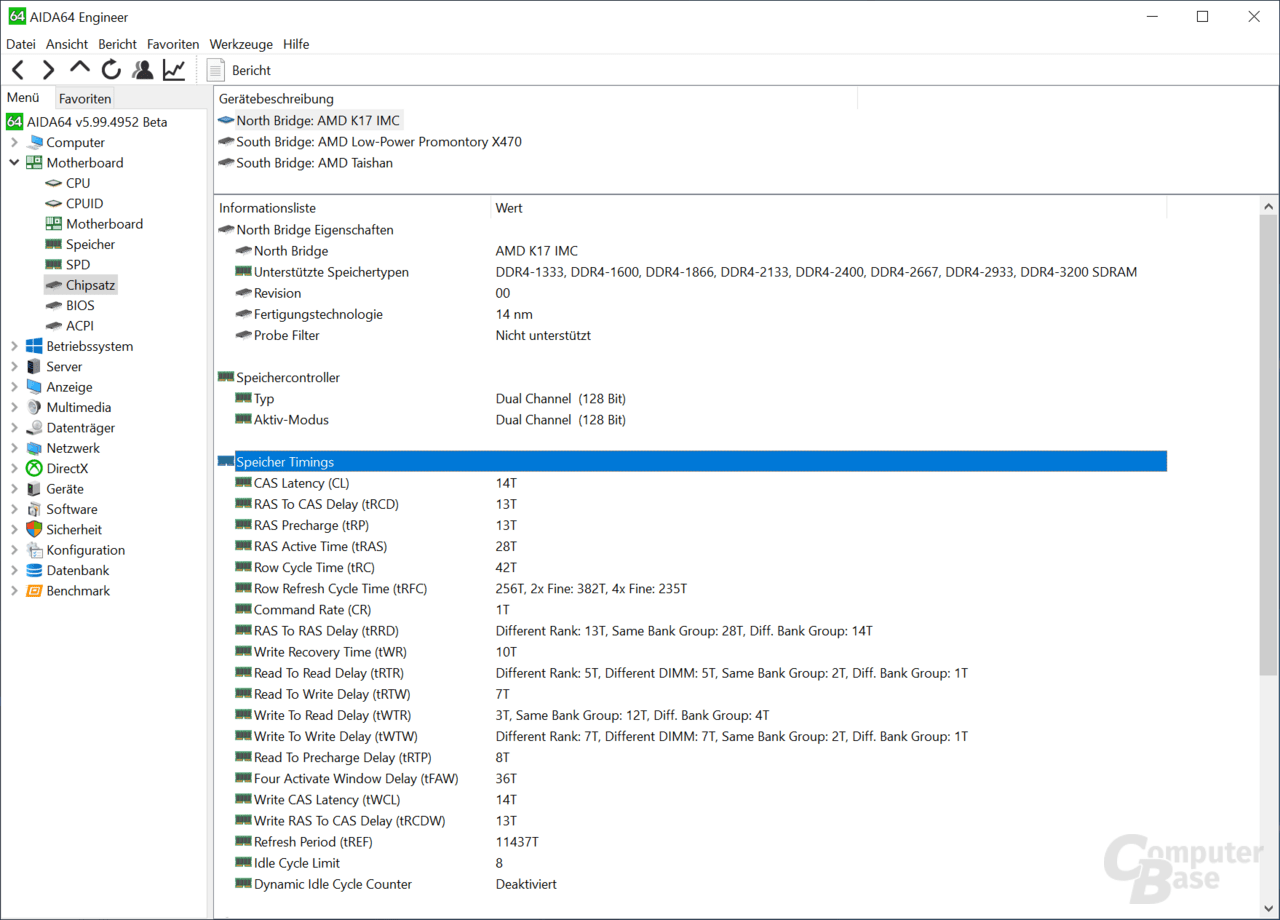Select South Bridge: AMD Taishan device
Image resolution: width=1280 pixels, height=920 pixels.
[305, 163]
